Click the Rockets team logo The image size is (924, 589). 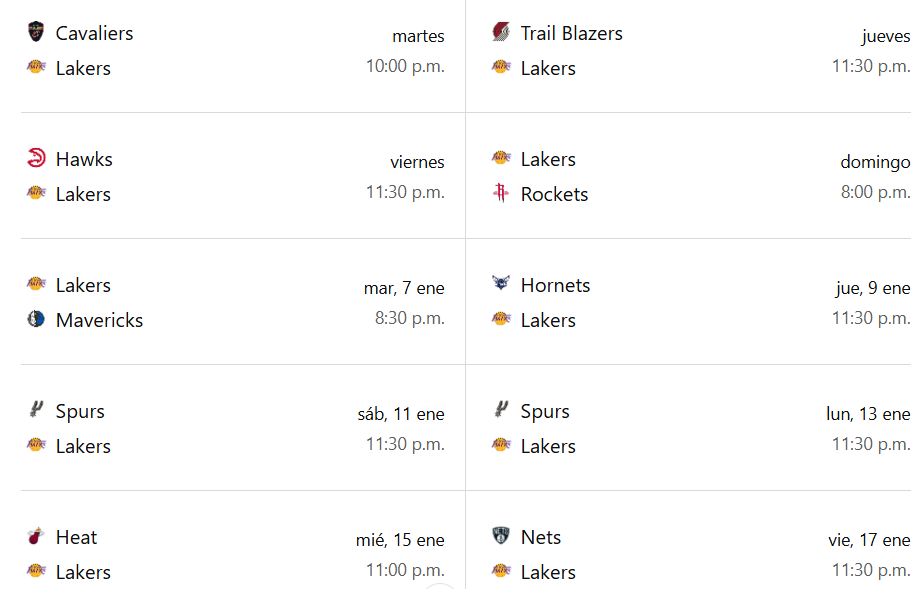(501, 193)
